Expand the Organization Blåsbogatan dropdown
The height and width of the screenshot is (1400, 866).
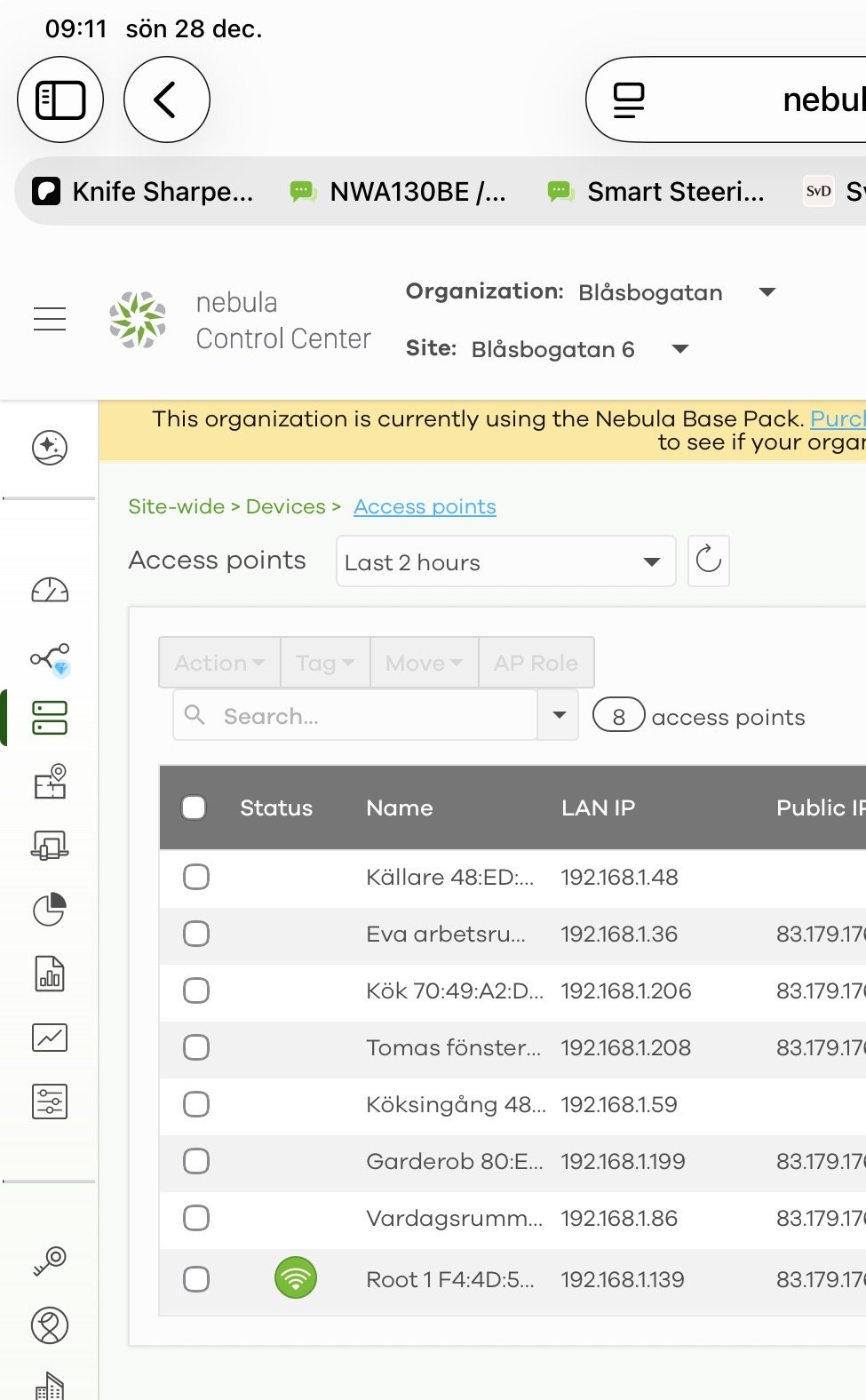[767, 292]
